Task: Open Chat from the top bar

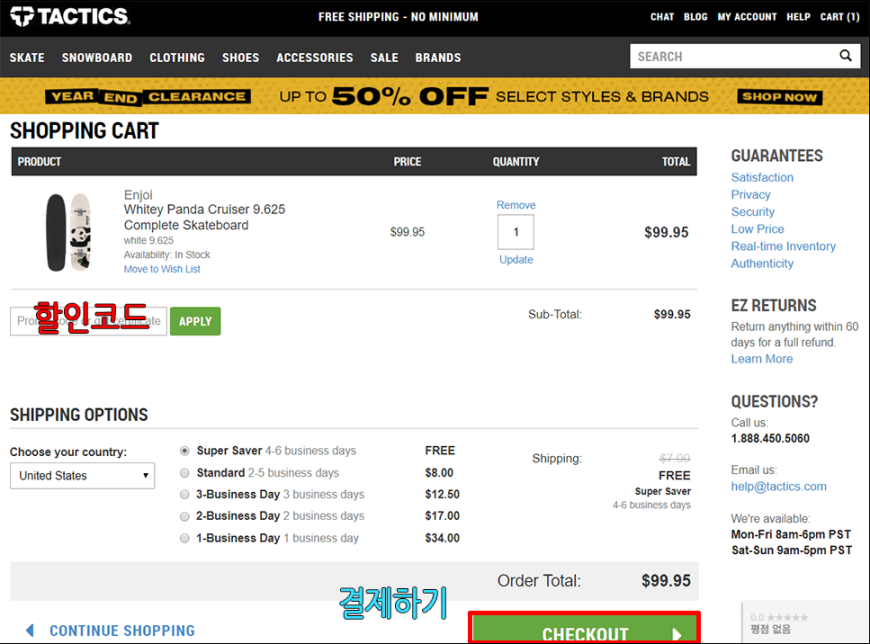Action: point(662,17)
